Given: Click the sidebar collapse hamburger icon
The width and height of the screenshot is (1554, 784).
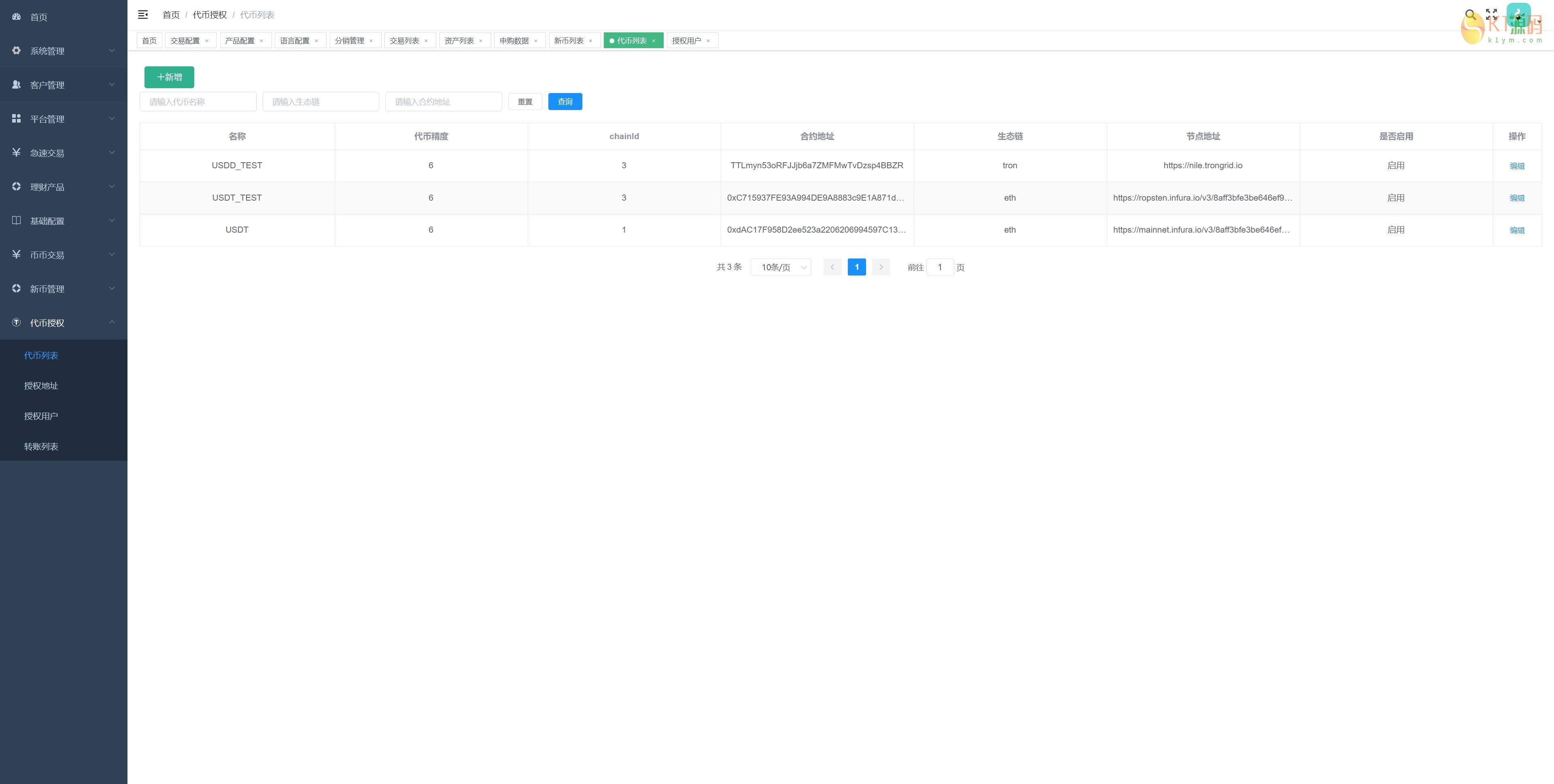Looking at the screenshot, I should pos(143,15).
